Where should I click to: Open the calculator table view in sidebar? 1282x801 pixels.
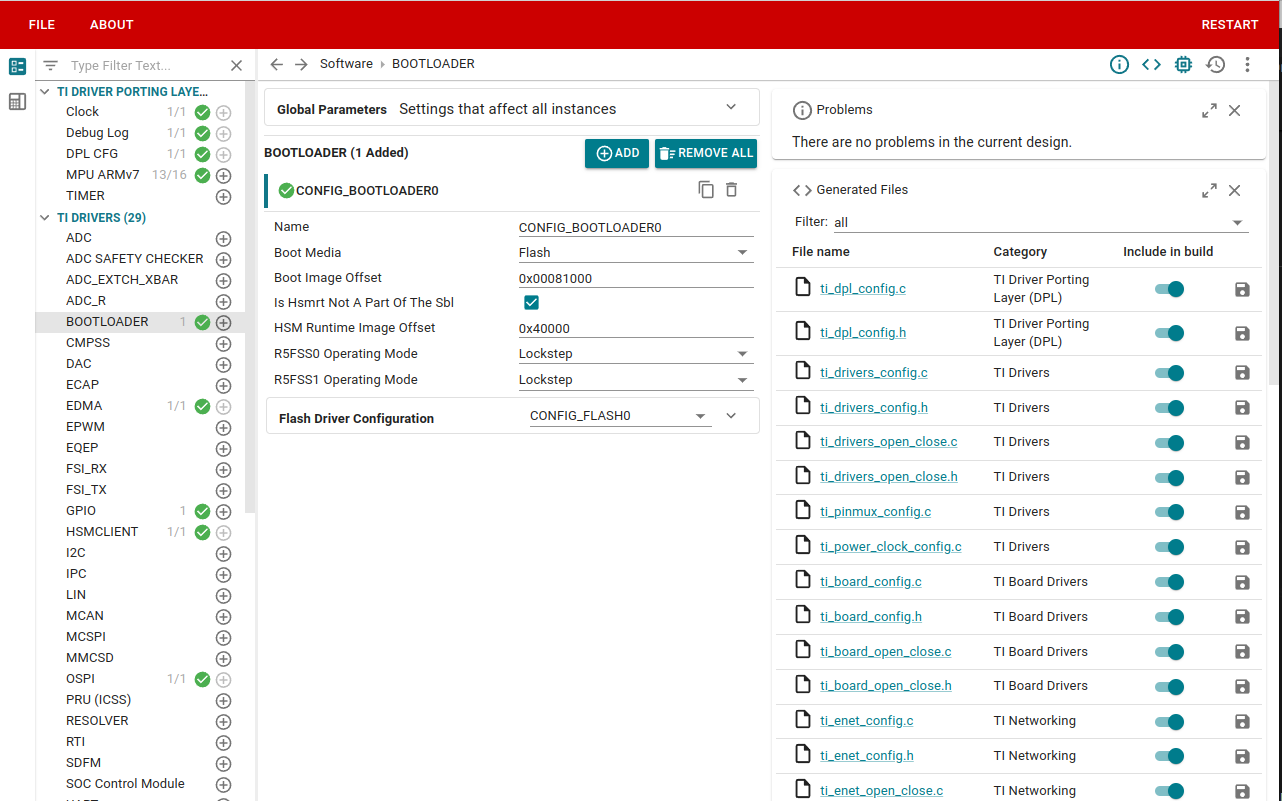coord(17,102)
